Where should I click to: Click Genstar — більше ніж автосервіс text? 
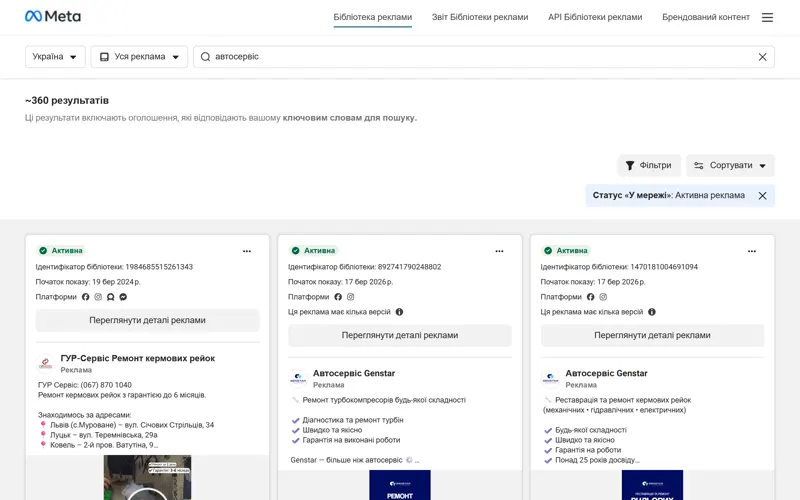pos(346,460)
